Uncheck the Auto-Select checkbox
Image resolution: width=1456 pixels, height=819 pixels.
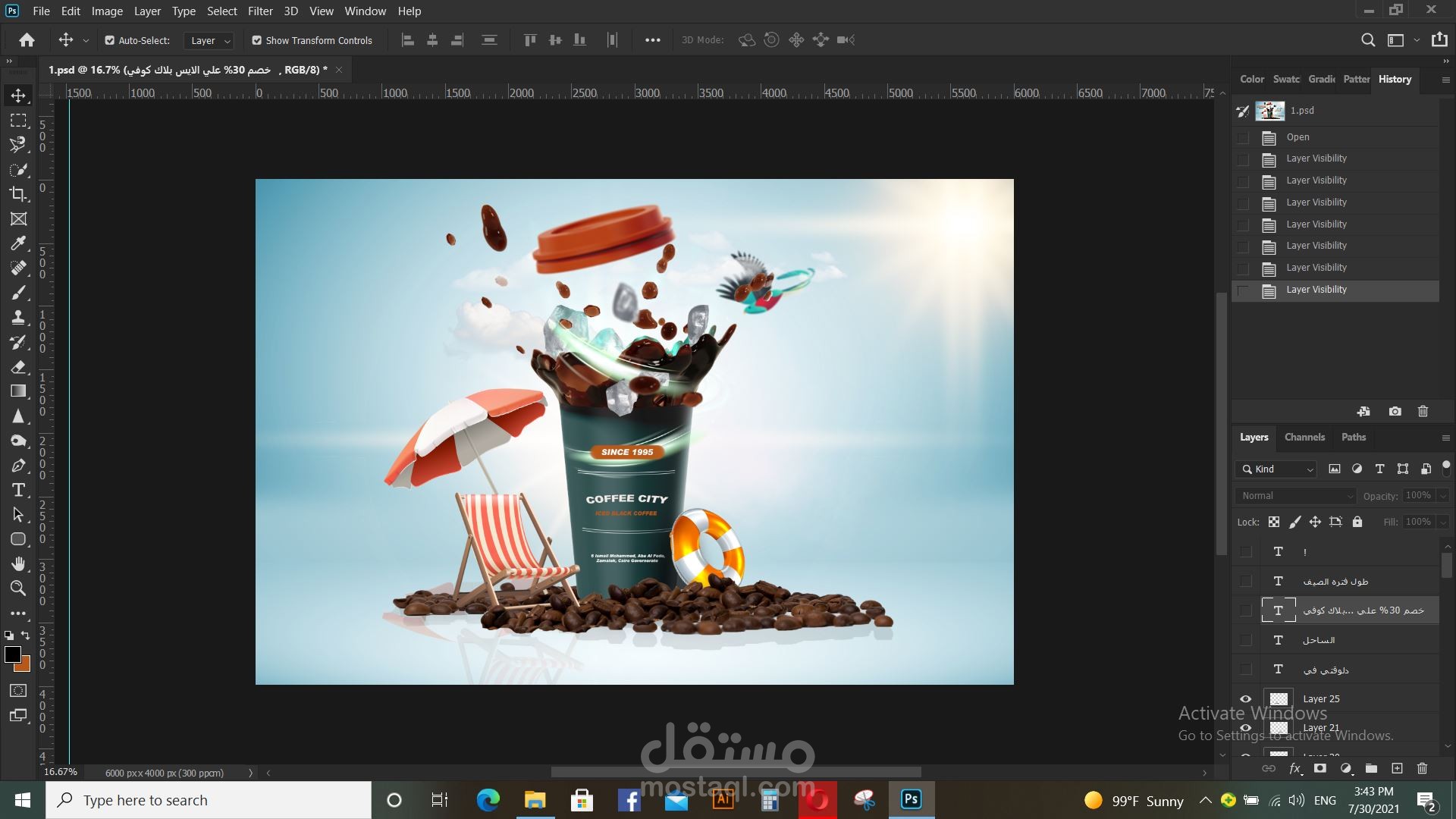point(110,40)
